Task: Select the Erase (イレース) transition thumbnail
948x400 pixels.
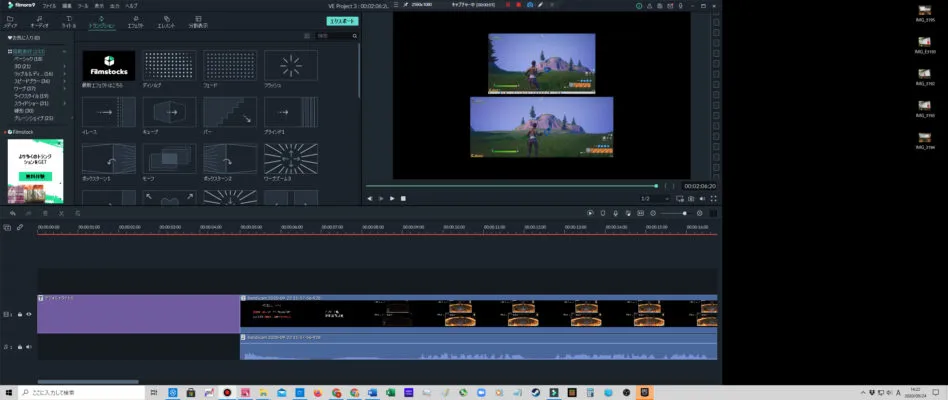Action: [109, 112]
